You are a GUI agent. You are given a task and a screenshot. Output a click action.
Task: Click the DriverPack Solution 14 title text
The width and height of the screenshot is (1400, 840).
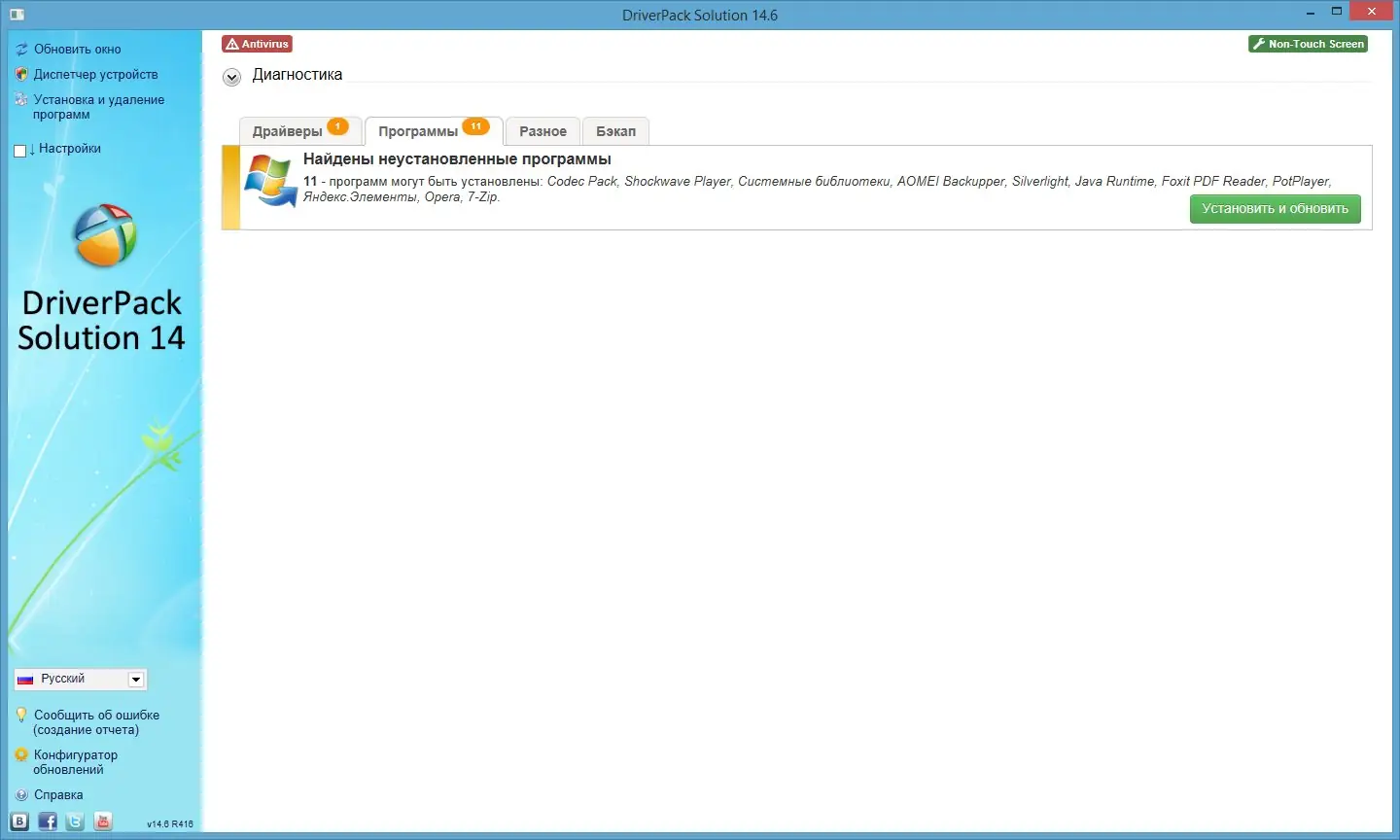point(101,320)
